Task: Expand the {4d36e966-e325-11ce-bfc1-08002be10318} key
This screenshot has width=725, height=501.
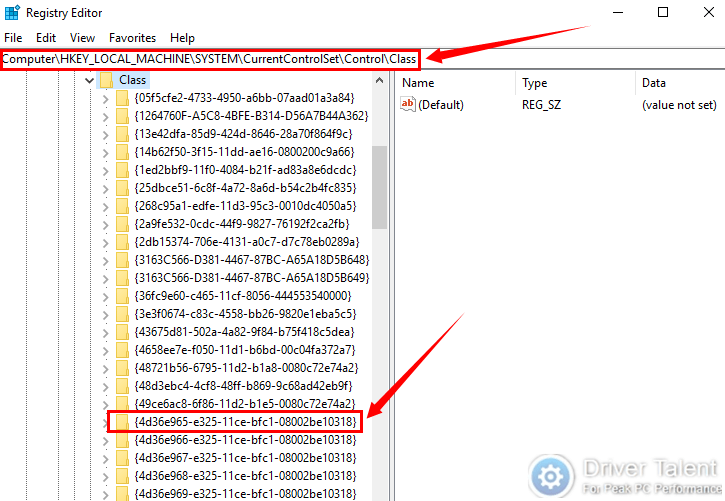Action: pos(105,441)
